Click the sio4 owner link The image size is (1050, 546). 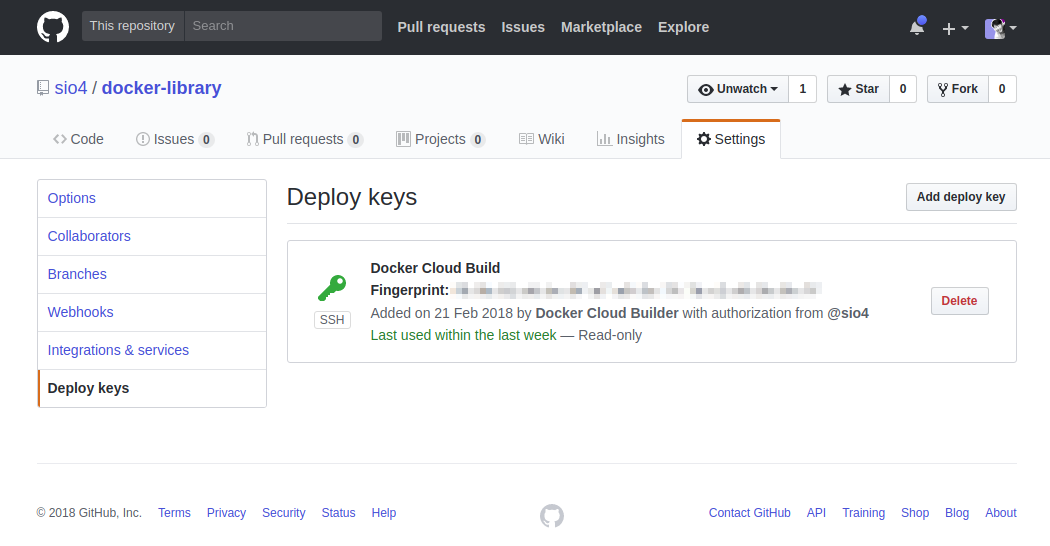point(71,88)
